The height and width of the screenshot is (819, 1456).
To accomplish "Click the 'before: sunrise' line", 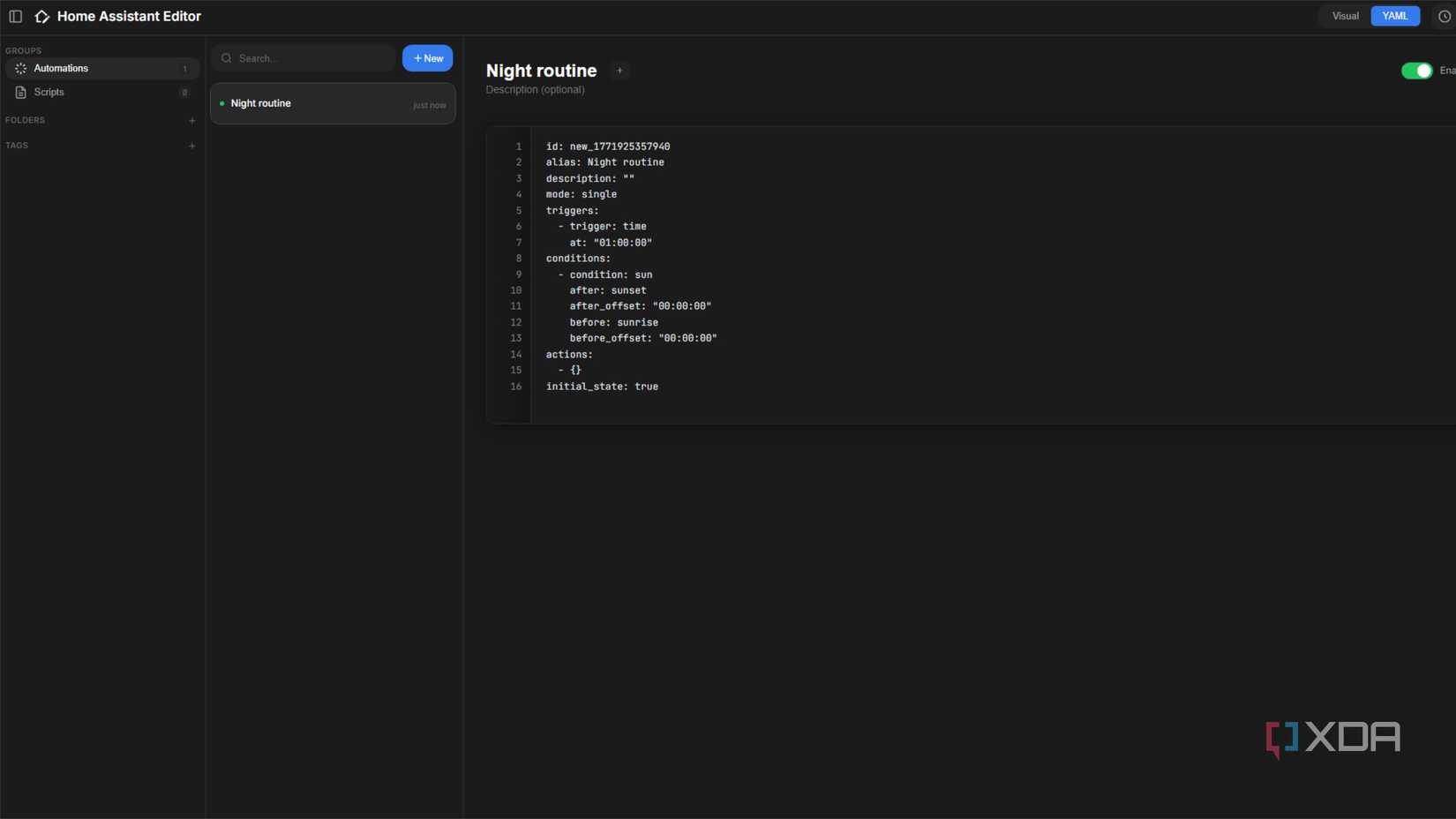I will coord(613,322).
